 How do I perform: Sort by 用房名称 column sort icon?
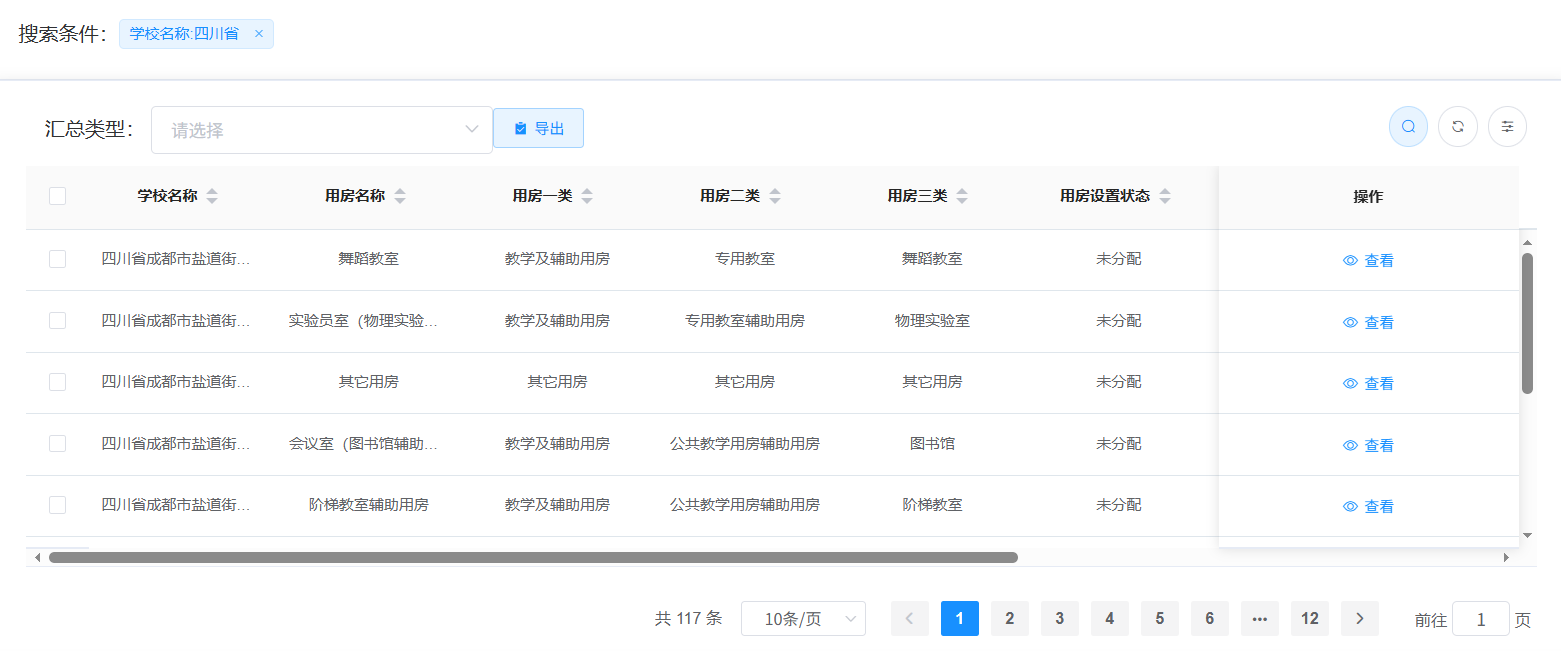[x=400, y=197]
